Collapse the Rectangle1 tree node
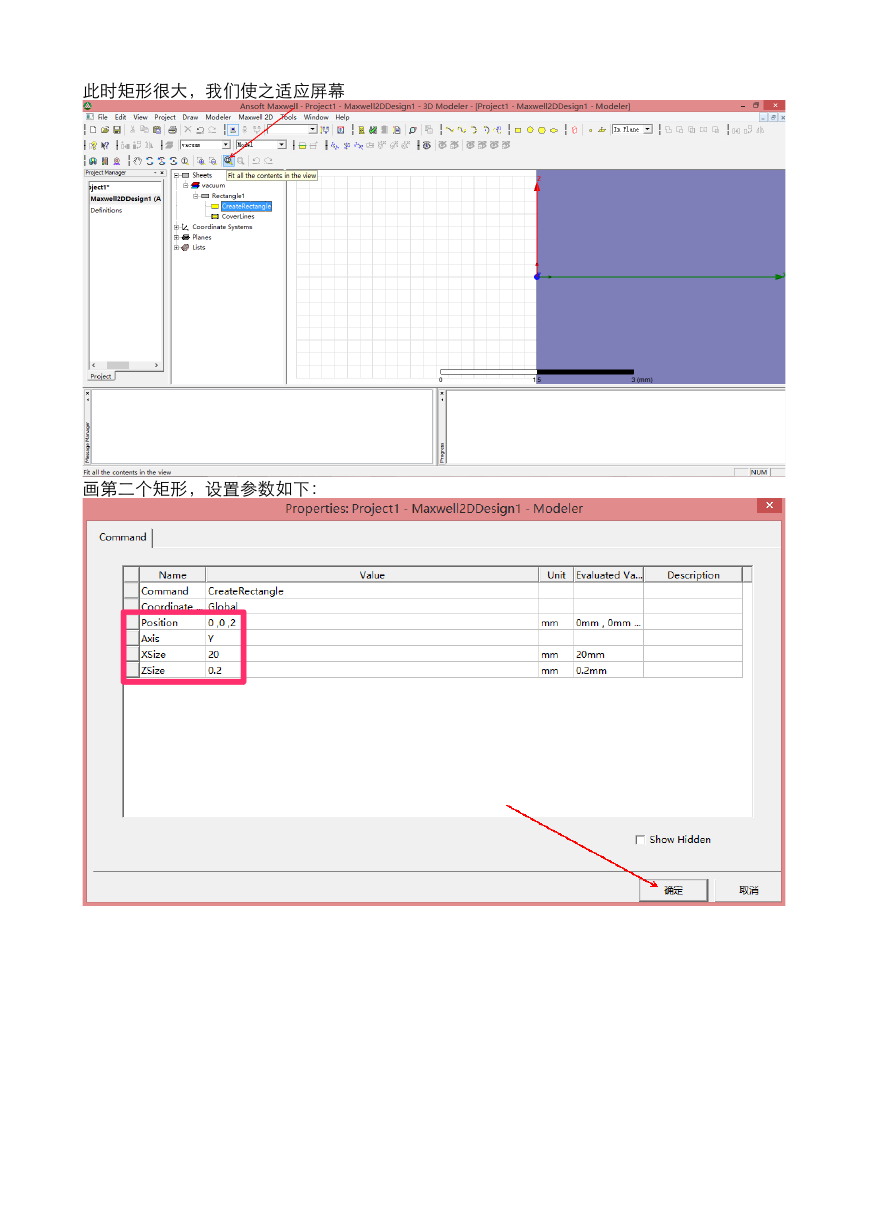This screenshot has width=869, height=1228. pyautogui.click(x=195, y=196)
